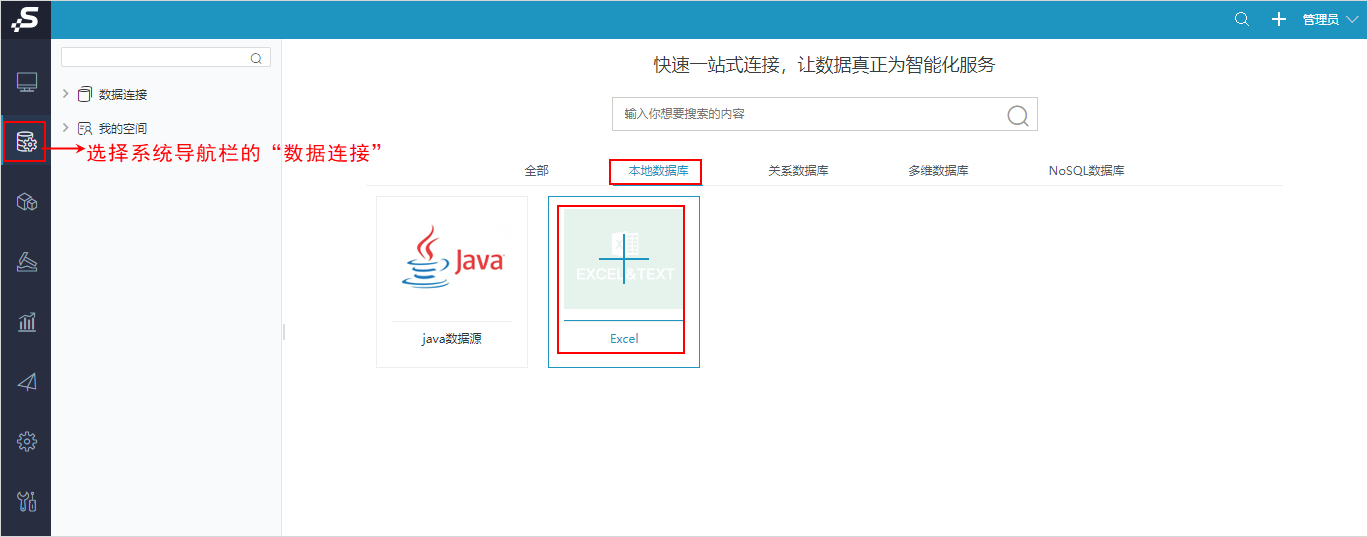Viewport: 1368px width, 537px height.
Task: Open the tools icon at sidebar bottom
Action: tap(27, 500)
